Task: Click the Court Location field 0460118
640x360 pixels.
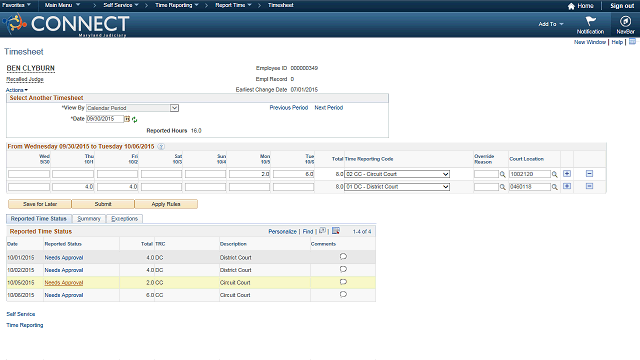Action: (x=529, y=187)
